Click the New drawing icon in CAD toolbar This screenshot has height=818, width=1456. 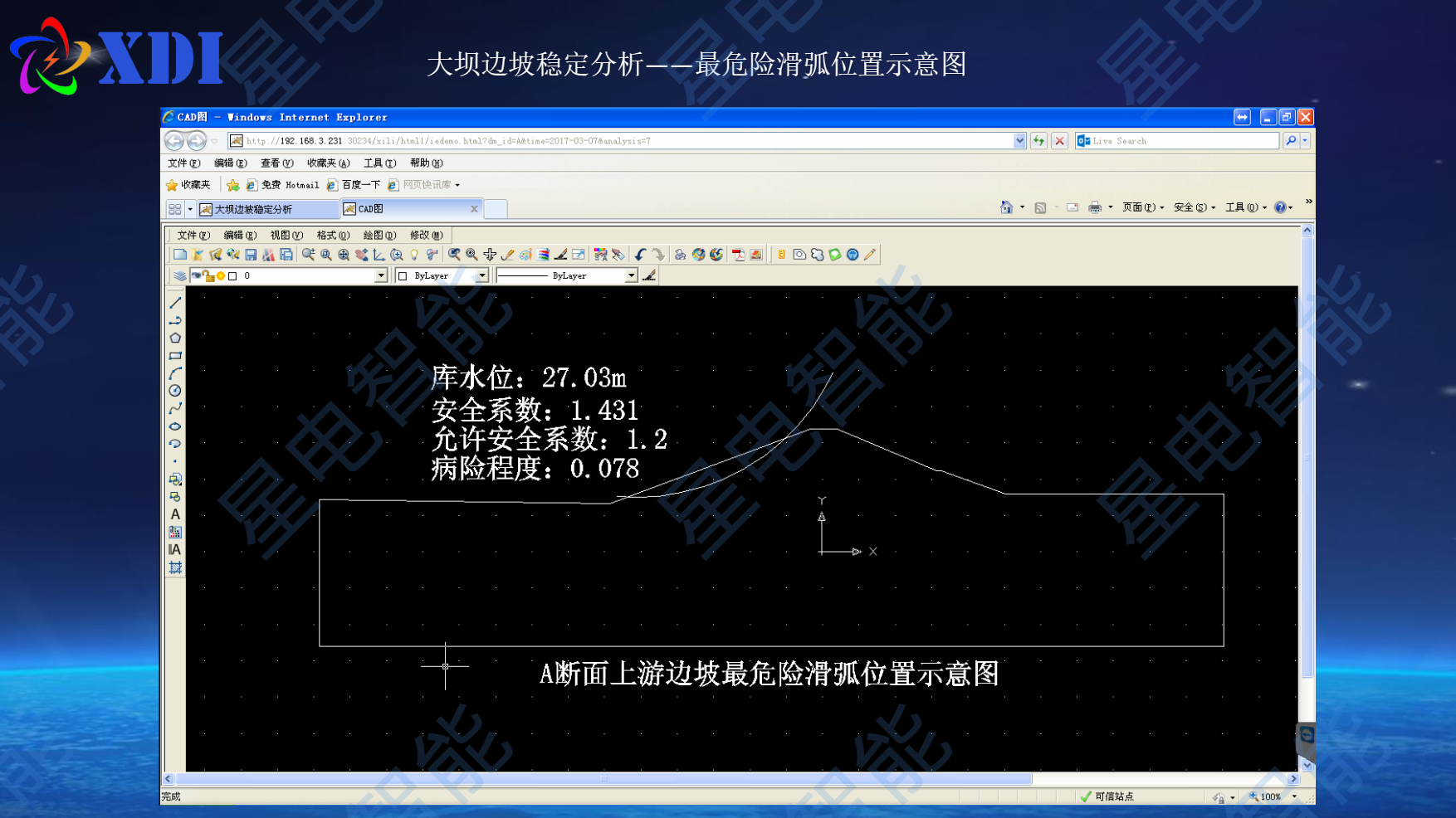[179, 255]
